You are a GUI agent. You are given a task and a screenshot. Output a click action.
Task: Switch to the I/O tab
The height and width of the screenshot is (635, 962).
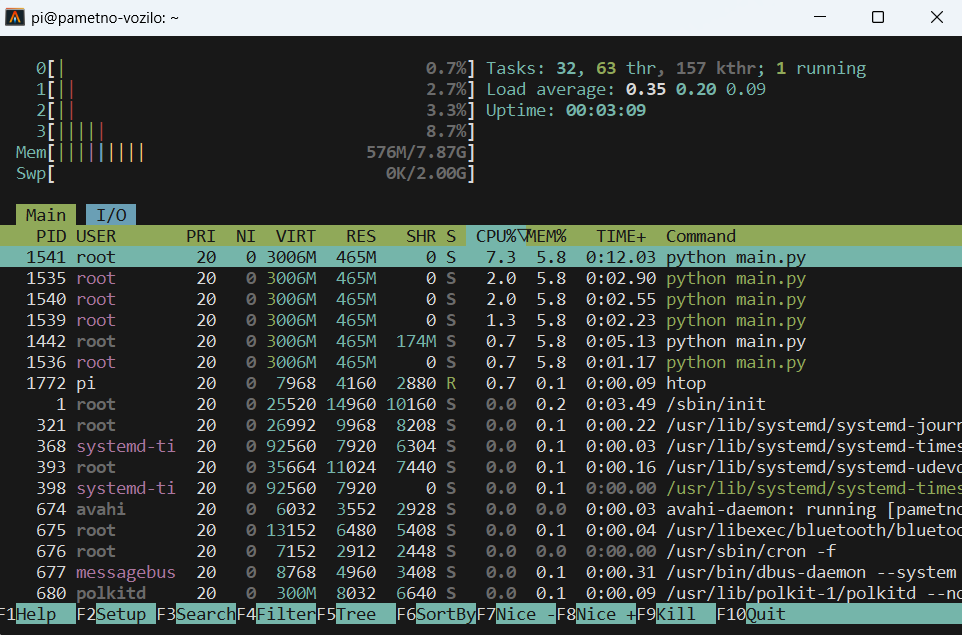tap(110, 214)
